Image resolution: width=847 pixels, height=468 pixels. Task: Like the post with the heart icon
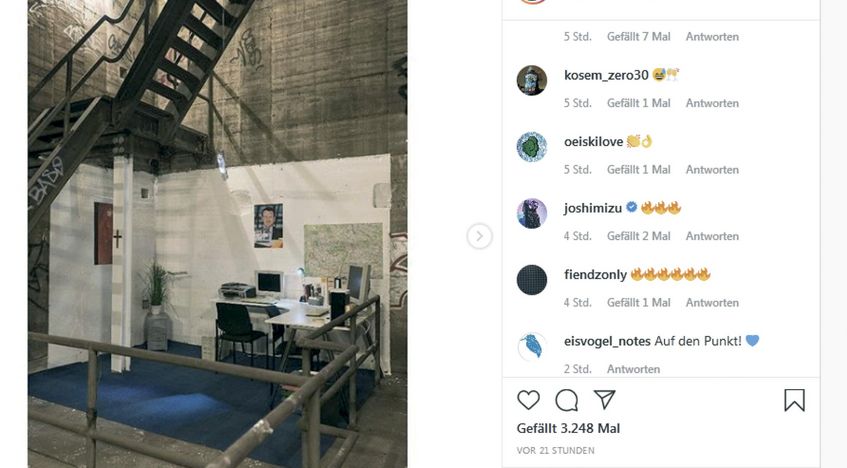click(x=528, y=400)
